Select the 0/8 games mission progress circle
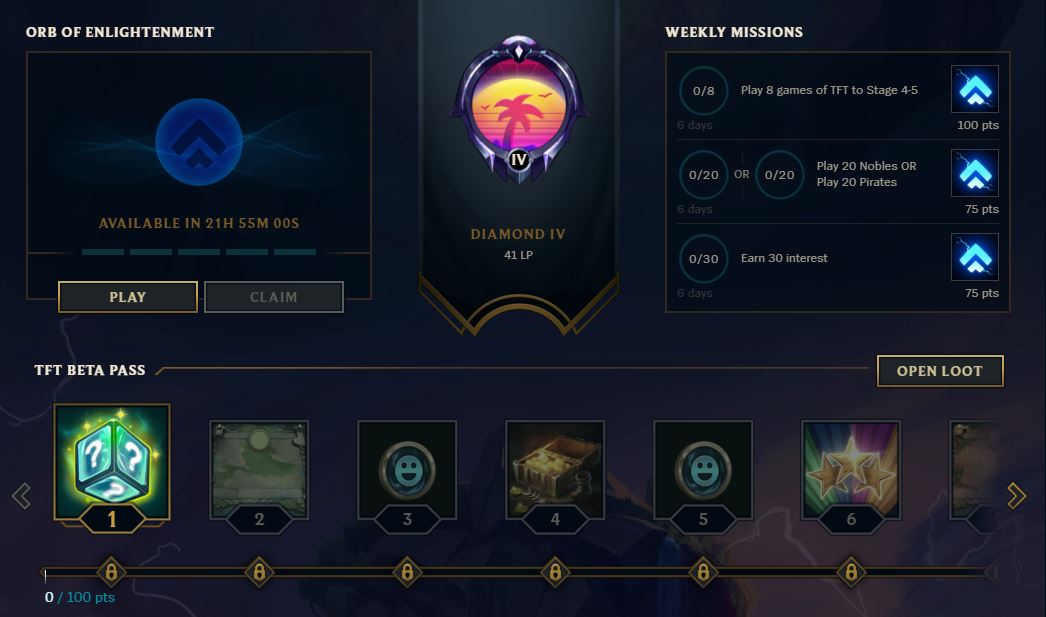The height and width of the screenshot is (617, 1046). pos(703,91)
